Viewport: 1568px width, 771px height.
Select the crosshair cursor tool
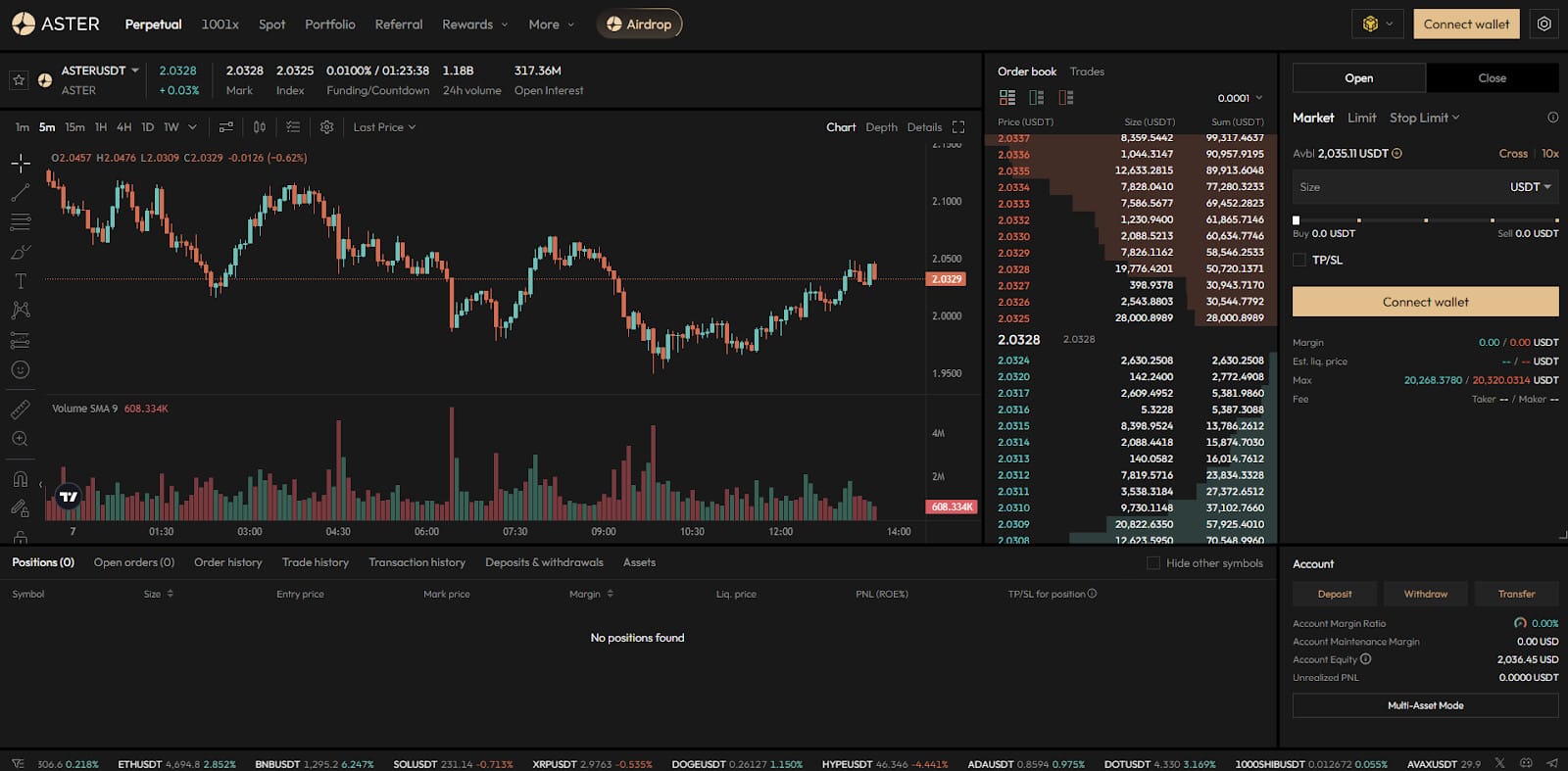pyautogui.click(x=21, y=163)
